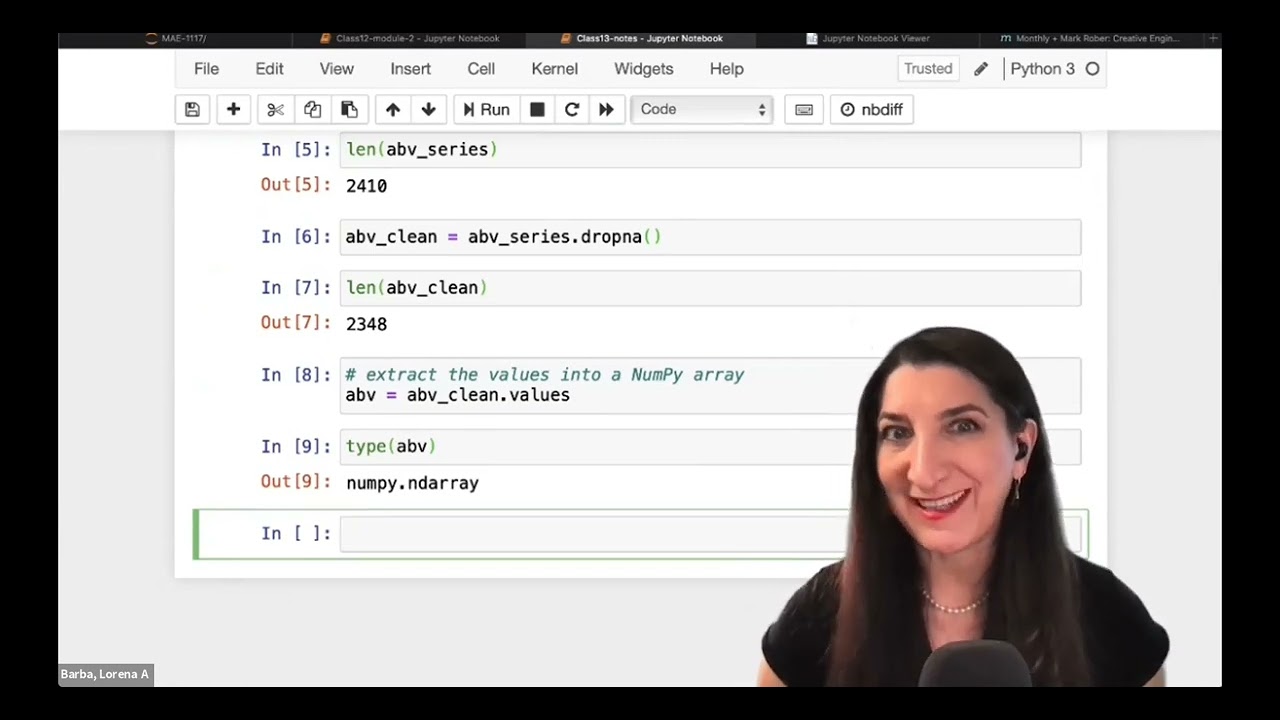Viewport: 1280px width, 720px height.
Task: Restart the kernel with the circular arrow icon
Action: 572,109
